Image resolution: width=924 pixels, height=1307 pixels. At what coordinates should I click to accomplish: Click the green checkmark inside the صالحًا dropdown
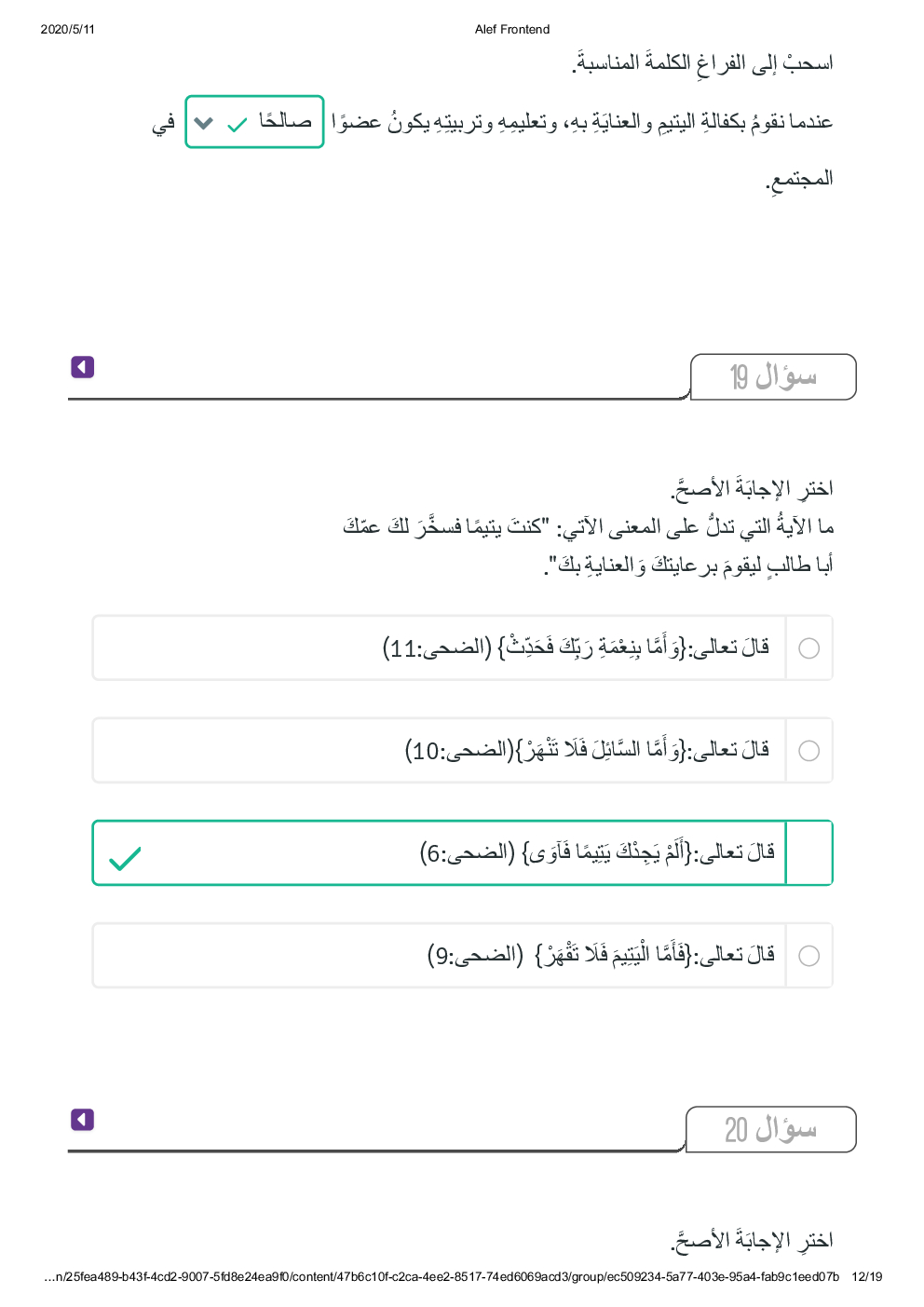[238, 124]
